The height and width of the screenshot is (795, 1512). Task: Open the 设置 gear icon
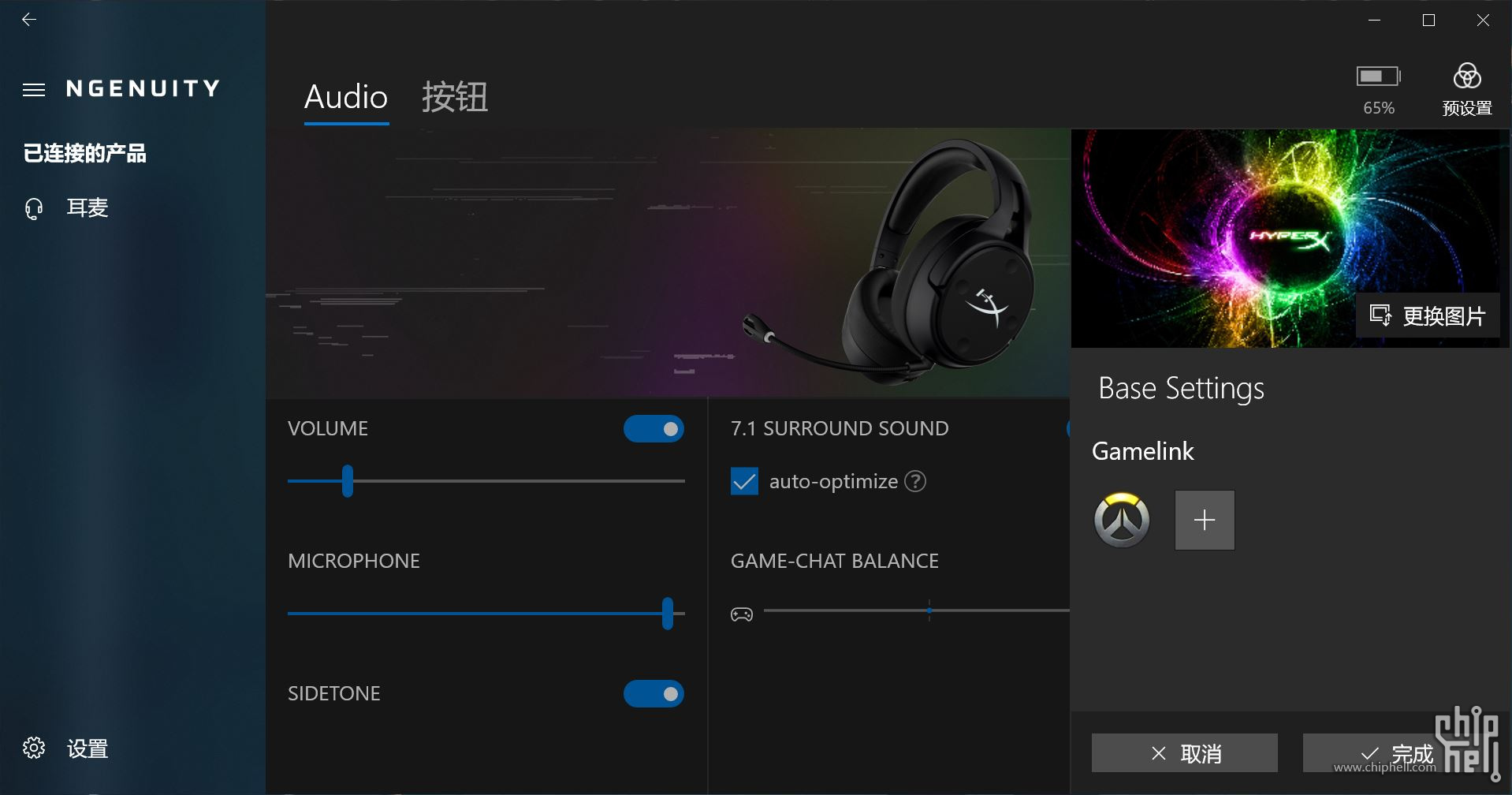(34, 748)
